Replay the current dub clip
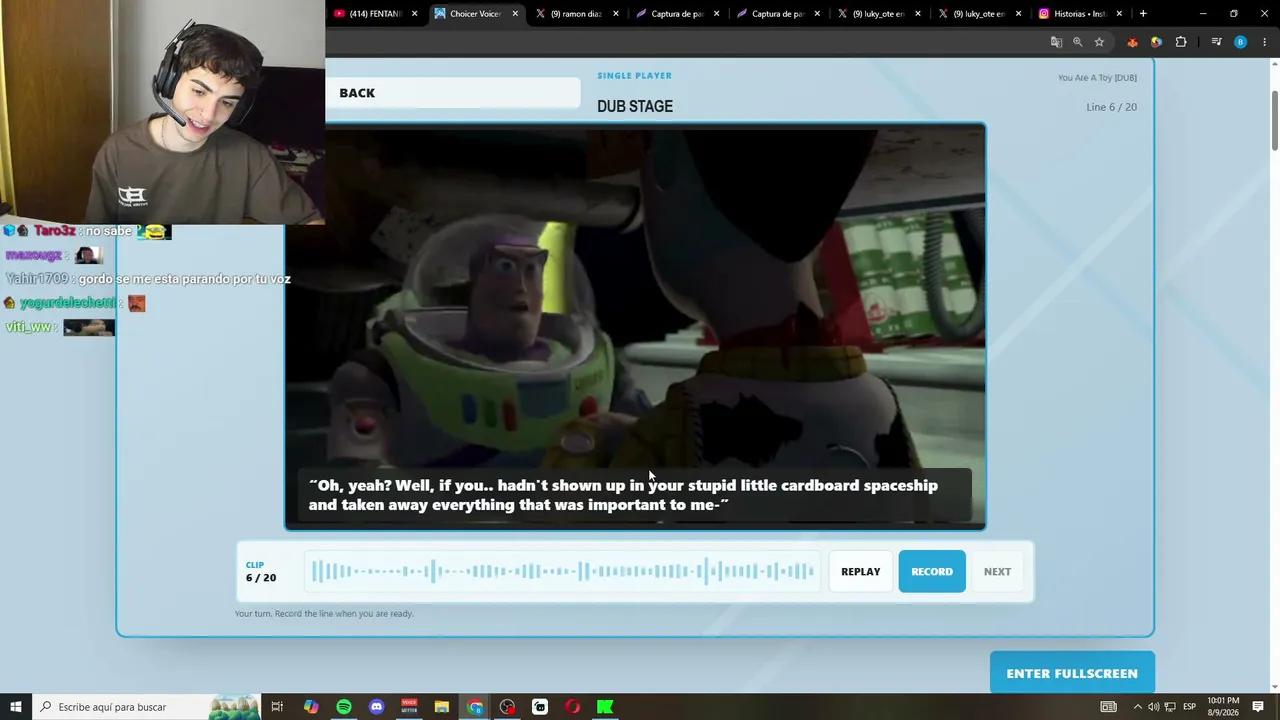1280x720 pixels. click(x=860, y=571)
